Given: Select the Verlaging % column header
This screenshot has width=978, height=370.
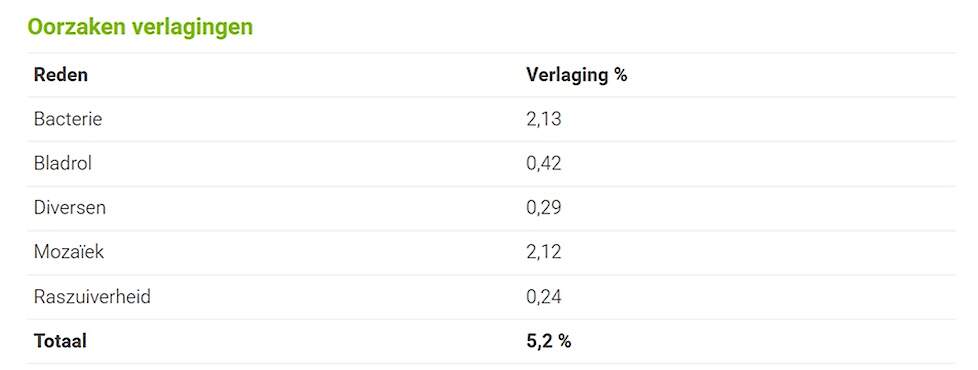Looking at the screenshot, I should [577, 75].
